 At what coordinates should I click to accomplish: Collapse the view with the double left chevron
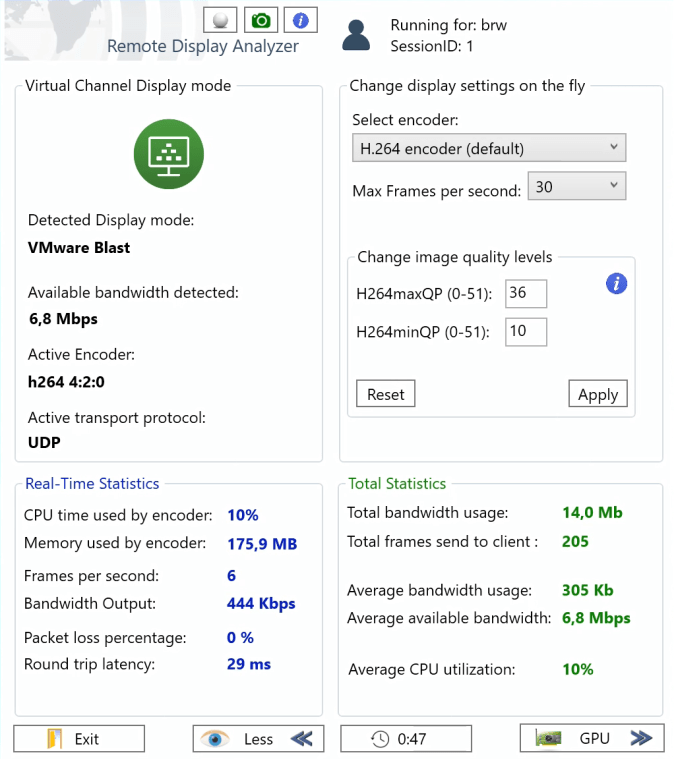[x=301, y=739]
